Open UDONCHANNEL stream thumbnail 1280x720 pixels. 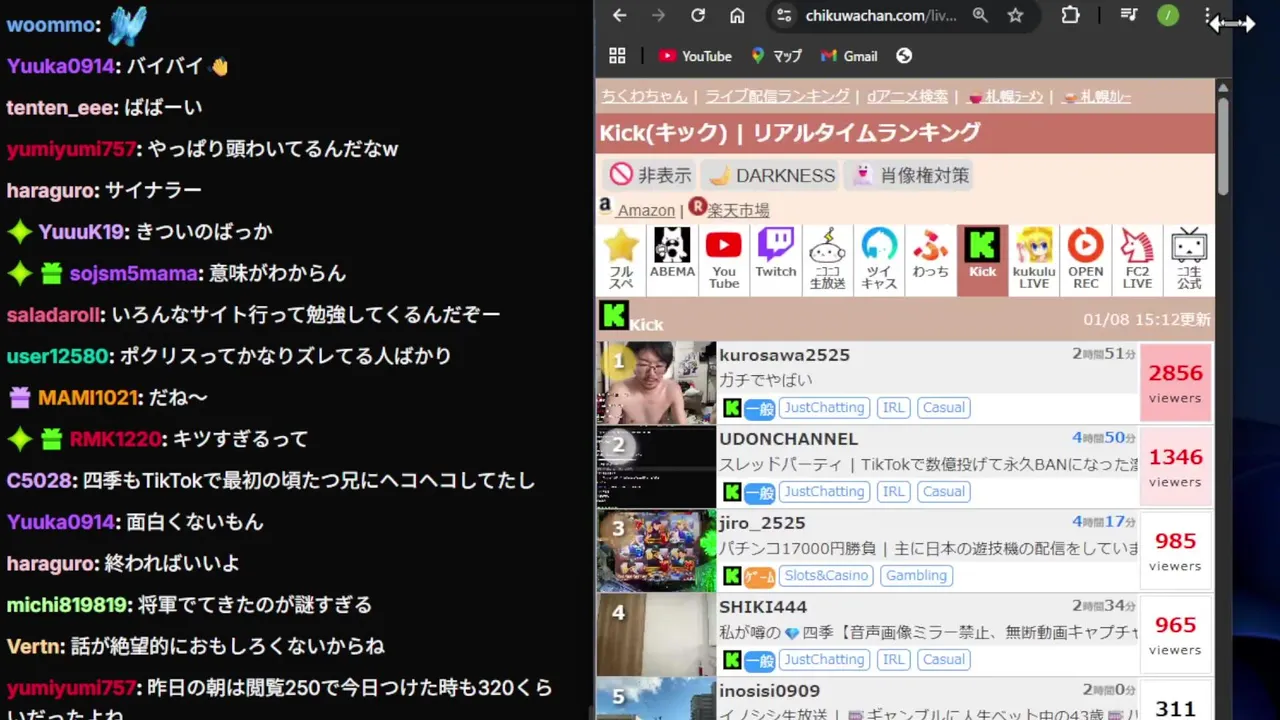pos(657,467)
